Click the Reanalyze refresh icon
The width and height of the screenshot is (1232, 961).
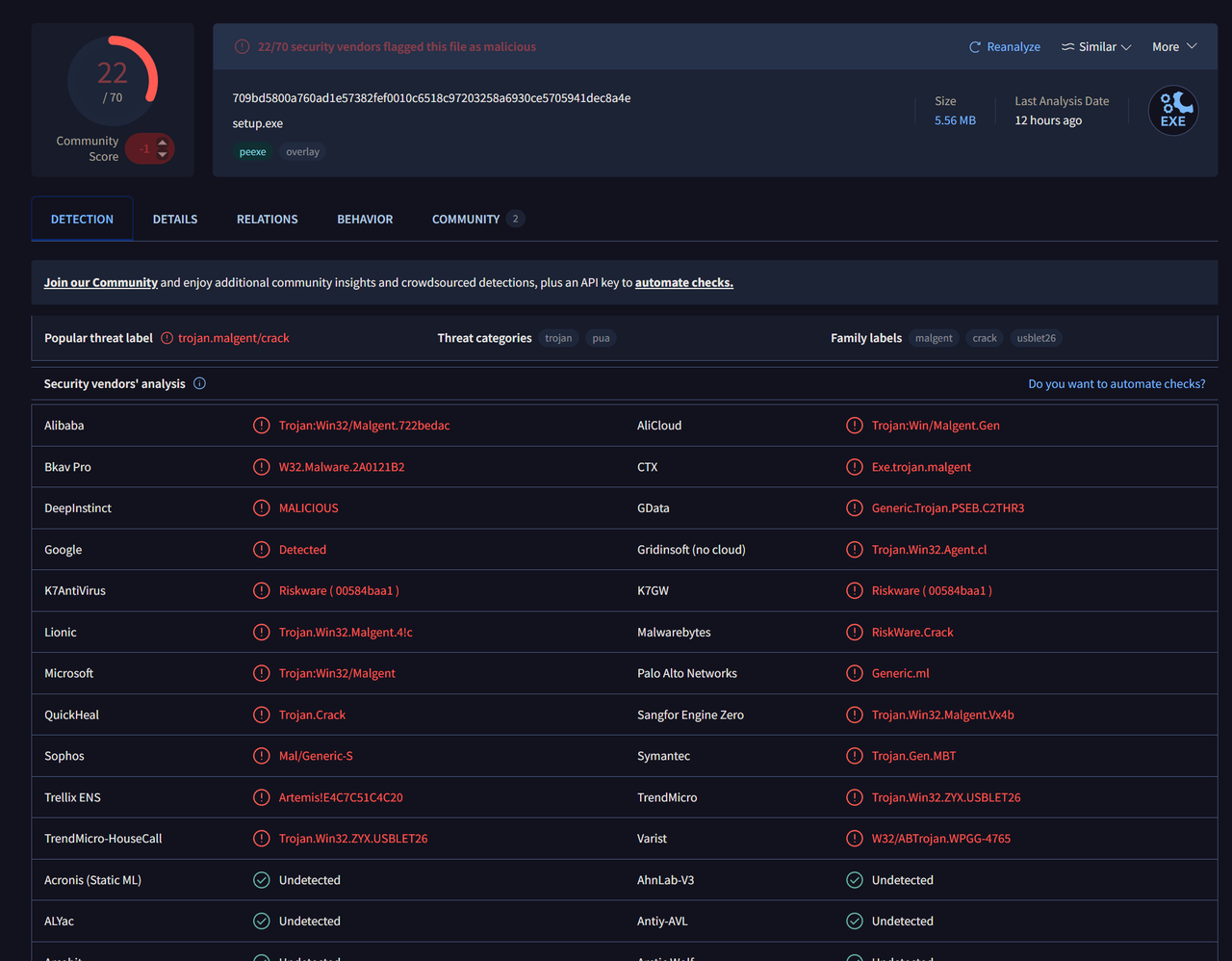(x=974, y=47)
